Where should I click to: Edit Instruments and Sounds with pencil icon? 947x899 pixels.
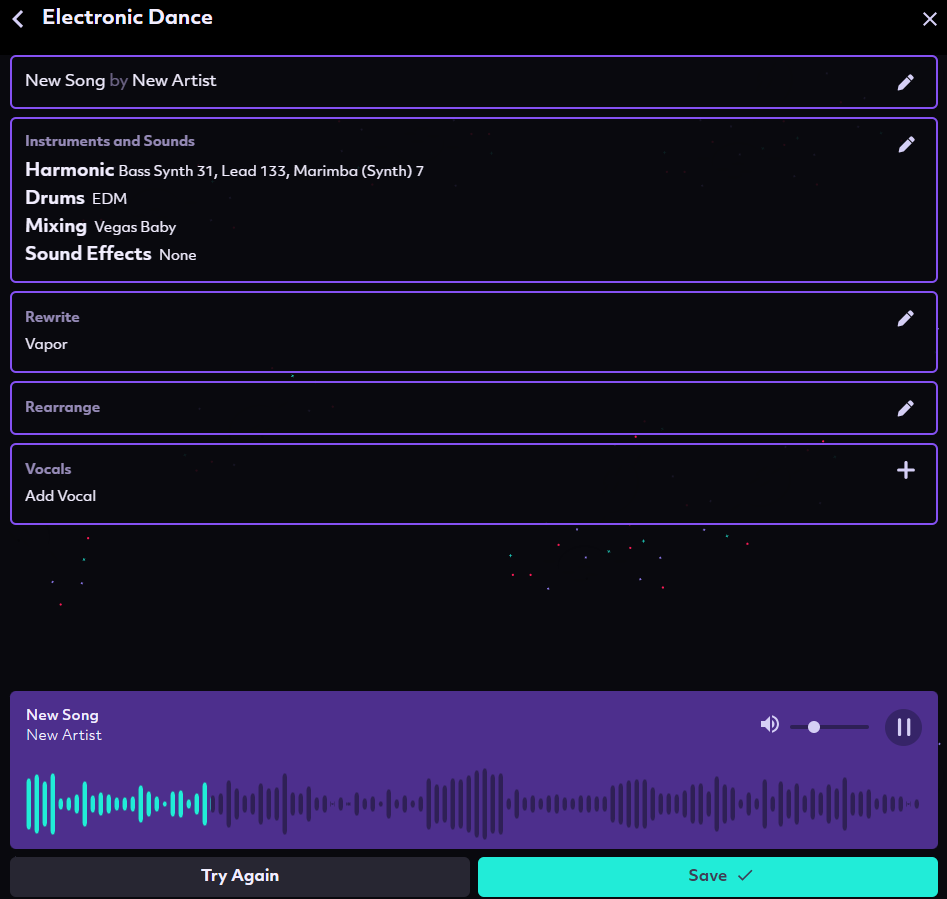point(906,144)
